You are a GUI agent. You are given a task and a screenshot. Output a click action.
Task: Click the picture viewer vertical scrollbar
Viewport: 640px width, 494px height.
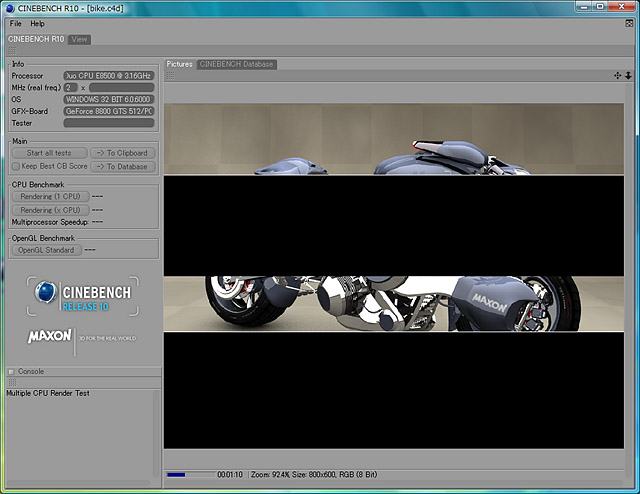(629, 280)
